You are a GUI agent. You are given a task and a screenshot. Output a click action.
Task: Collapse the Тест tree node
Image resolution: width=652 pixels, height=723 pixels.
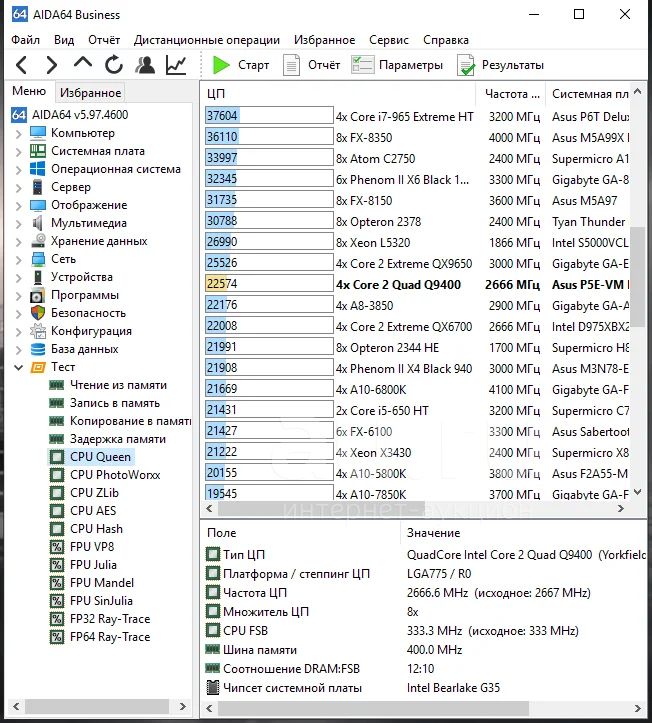18,367
